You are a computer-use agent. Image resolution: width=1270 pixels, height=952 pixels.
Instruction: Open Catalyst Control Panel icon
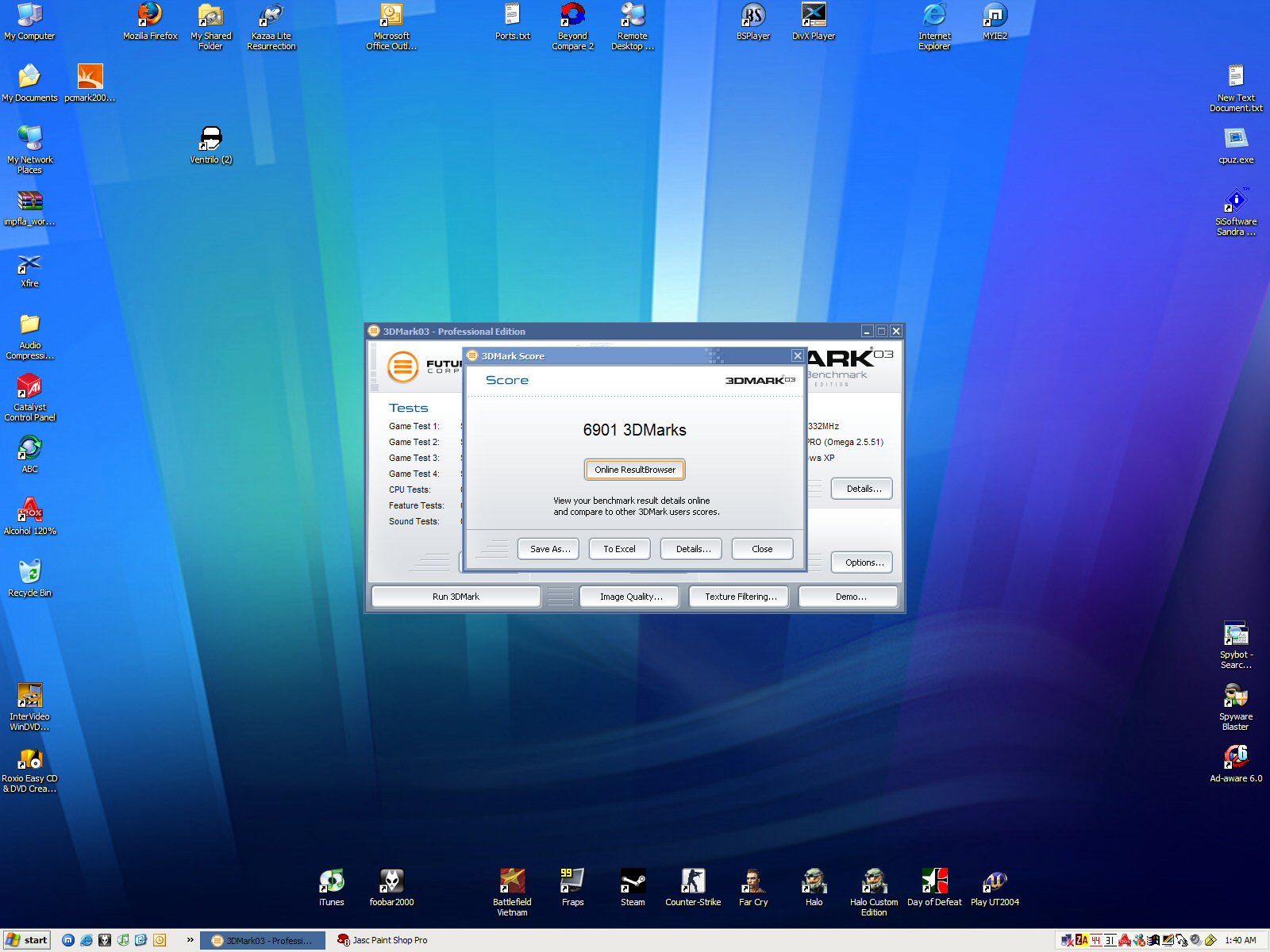29,397
